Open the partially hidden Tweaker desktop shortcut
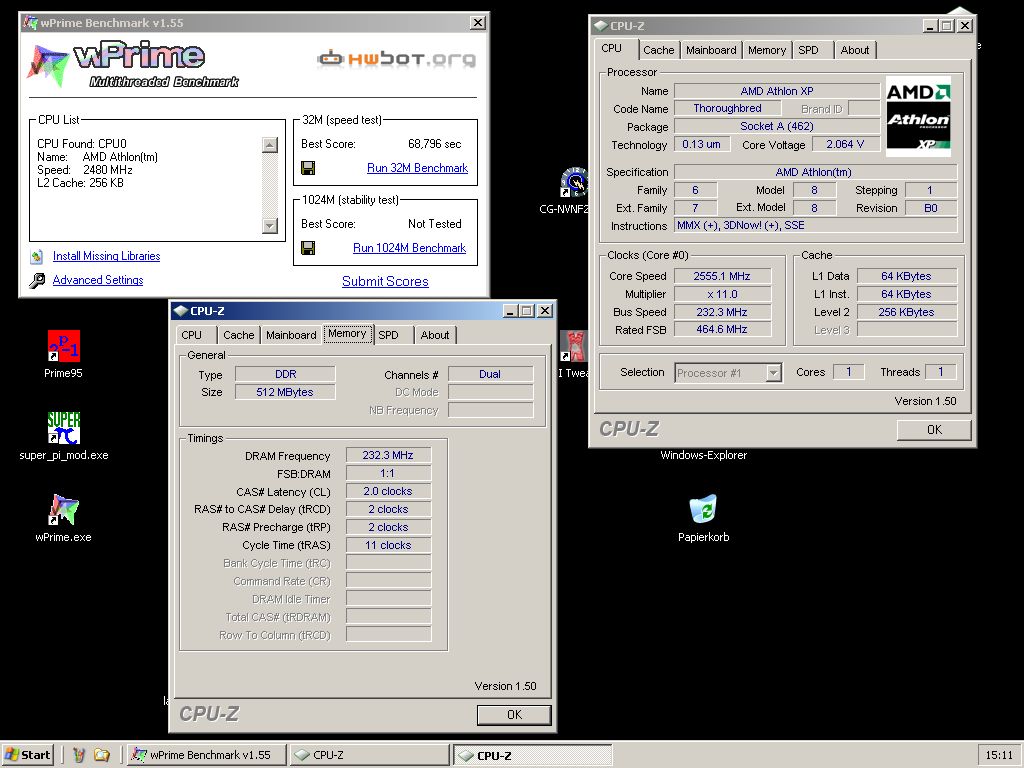This screenshot has width=1024, height=768. [x=574, y=346]
